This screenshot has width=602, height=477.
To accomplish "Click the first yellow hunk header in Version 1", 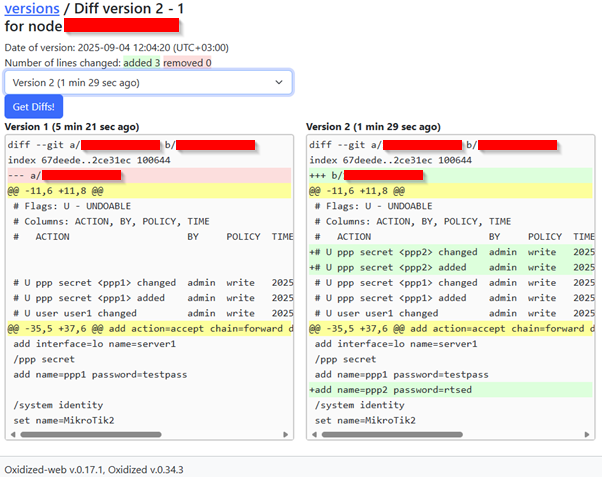I will coord(149,191).
